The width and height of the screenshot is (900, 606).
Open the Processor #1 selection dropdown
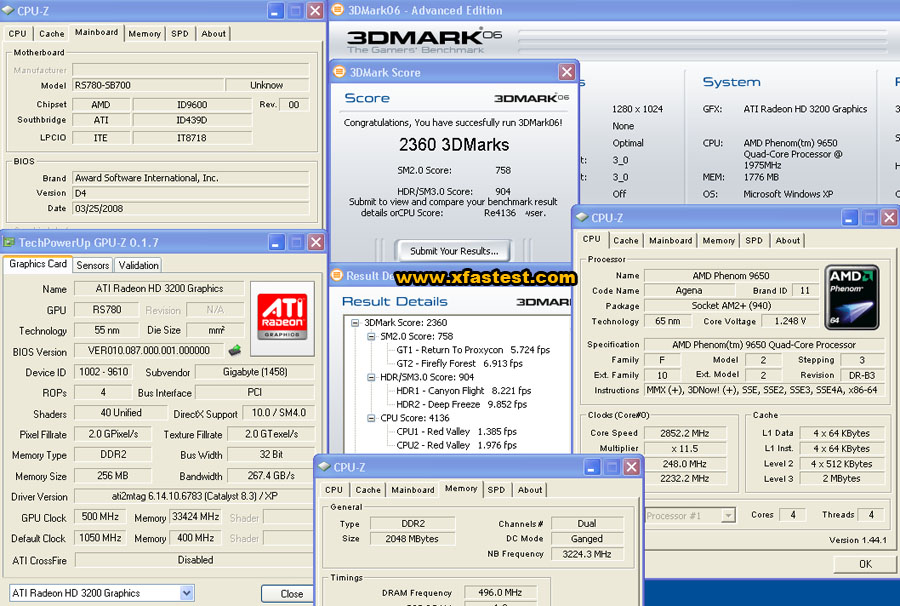pyautogui.click(x=728, y=515)
